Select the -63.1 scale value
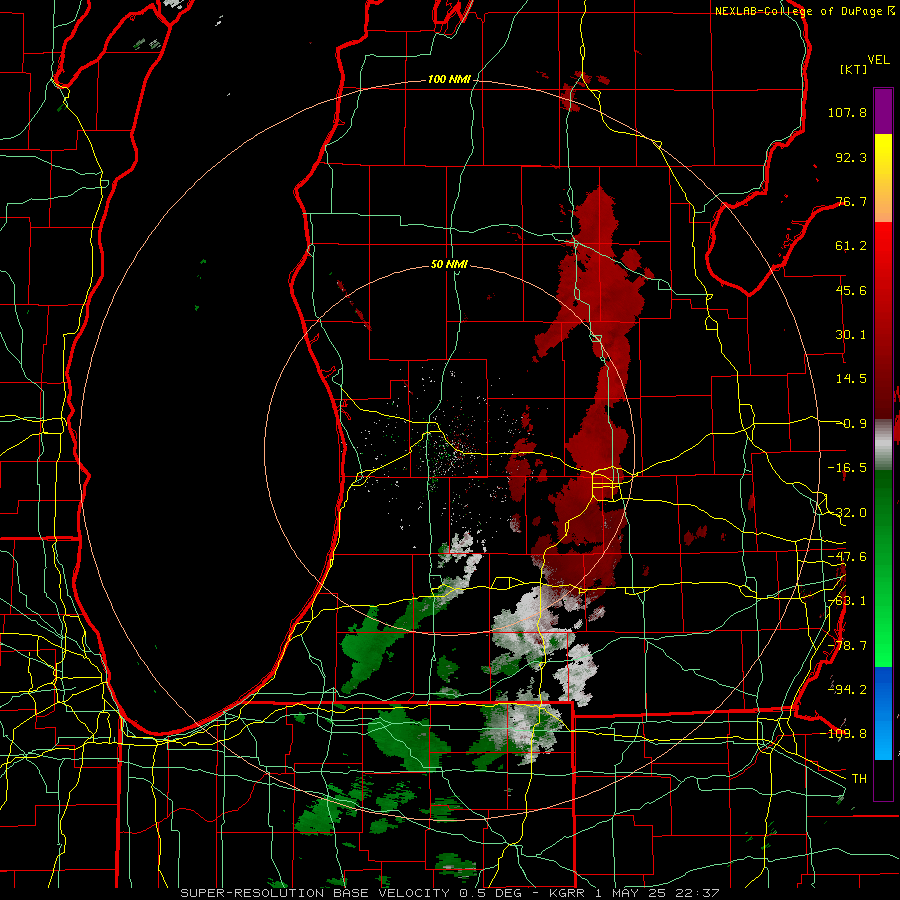Screen dimensions: 900x900 (x=847, y=601)
